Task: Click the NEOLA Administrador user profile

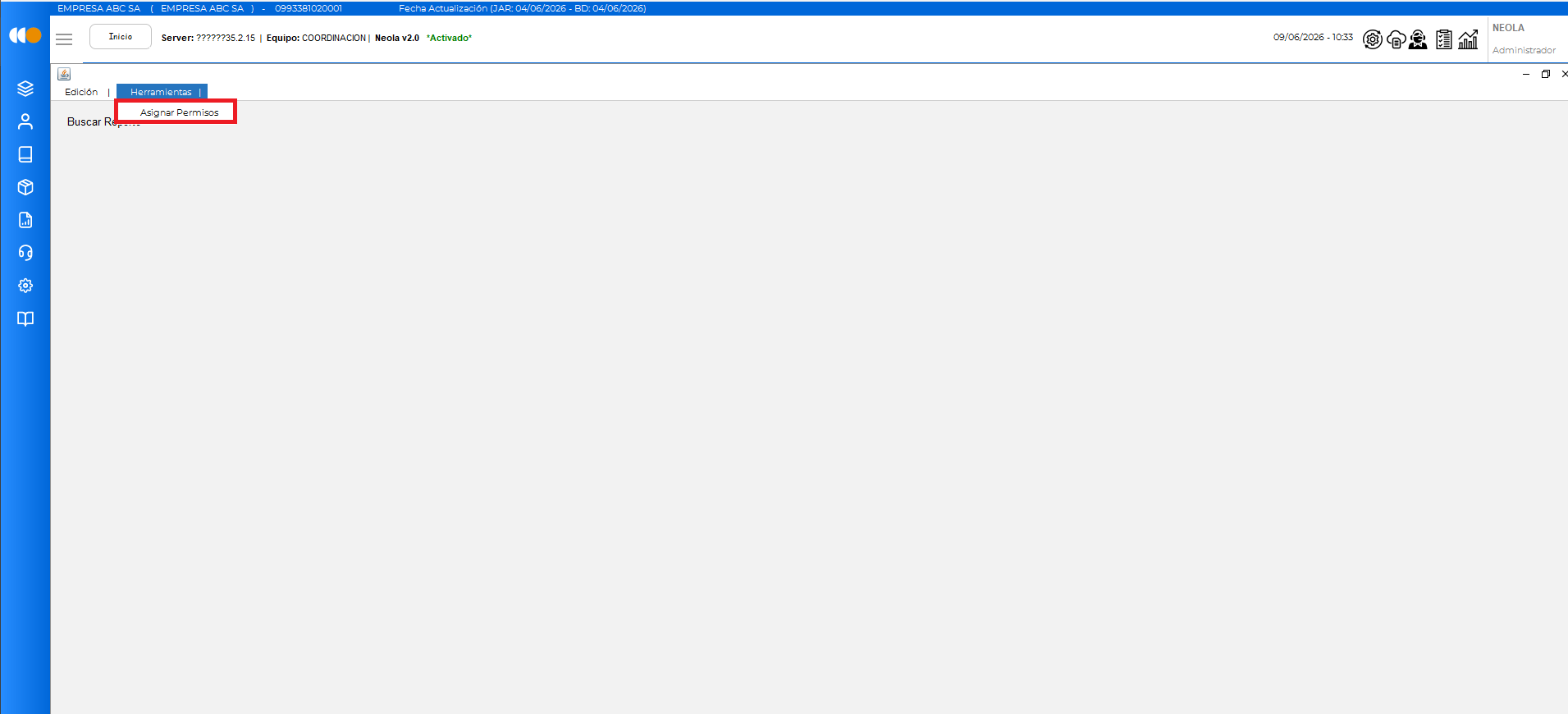Action: point(1525,39)
